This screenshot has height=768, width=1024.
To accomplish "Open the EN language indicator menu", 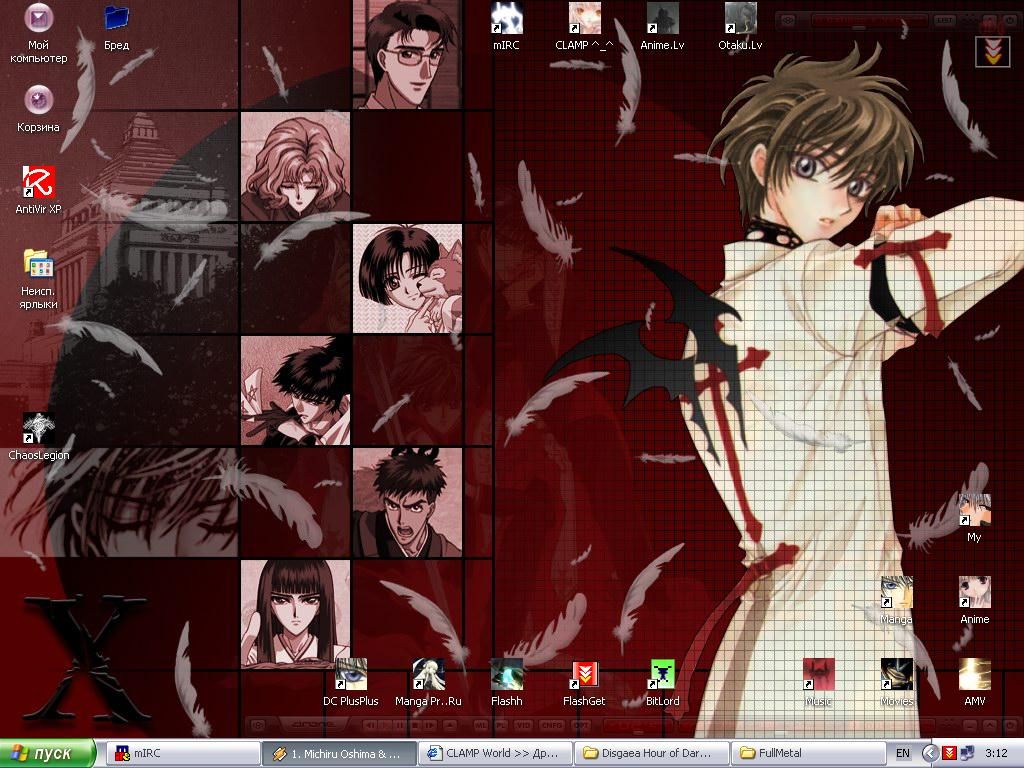I will (x=903, y=753).
